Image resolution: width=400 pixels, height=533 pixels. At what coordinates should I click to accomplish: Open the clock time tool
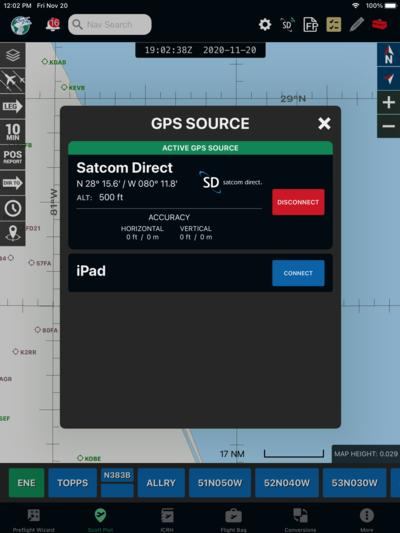point(13,208)
